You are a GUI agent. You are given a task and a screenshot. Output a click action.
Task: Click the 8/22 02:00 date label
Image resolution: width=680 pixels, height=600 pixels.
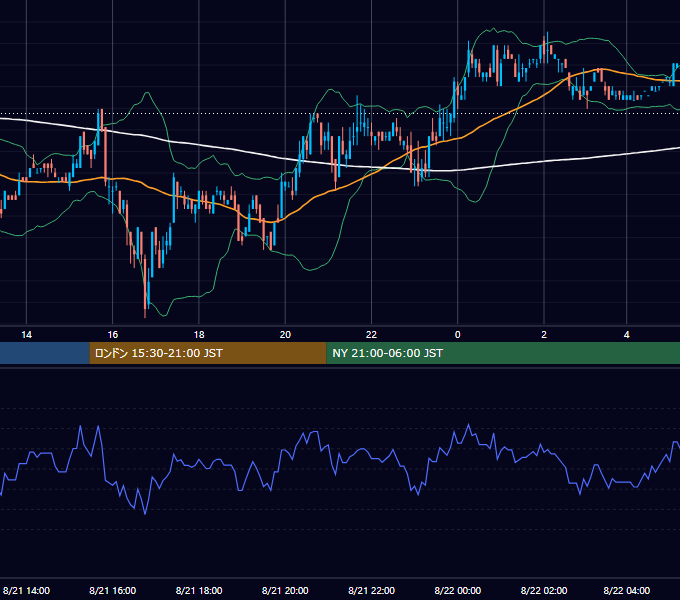pyautogui.click(x=544, y=590)
